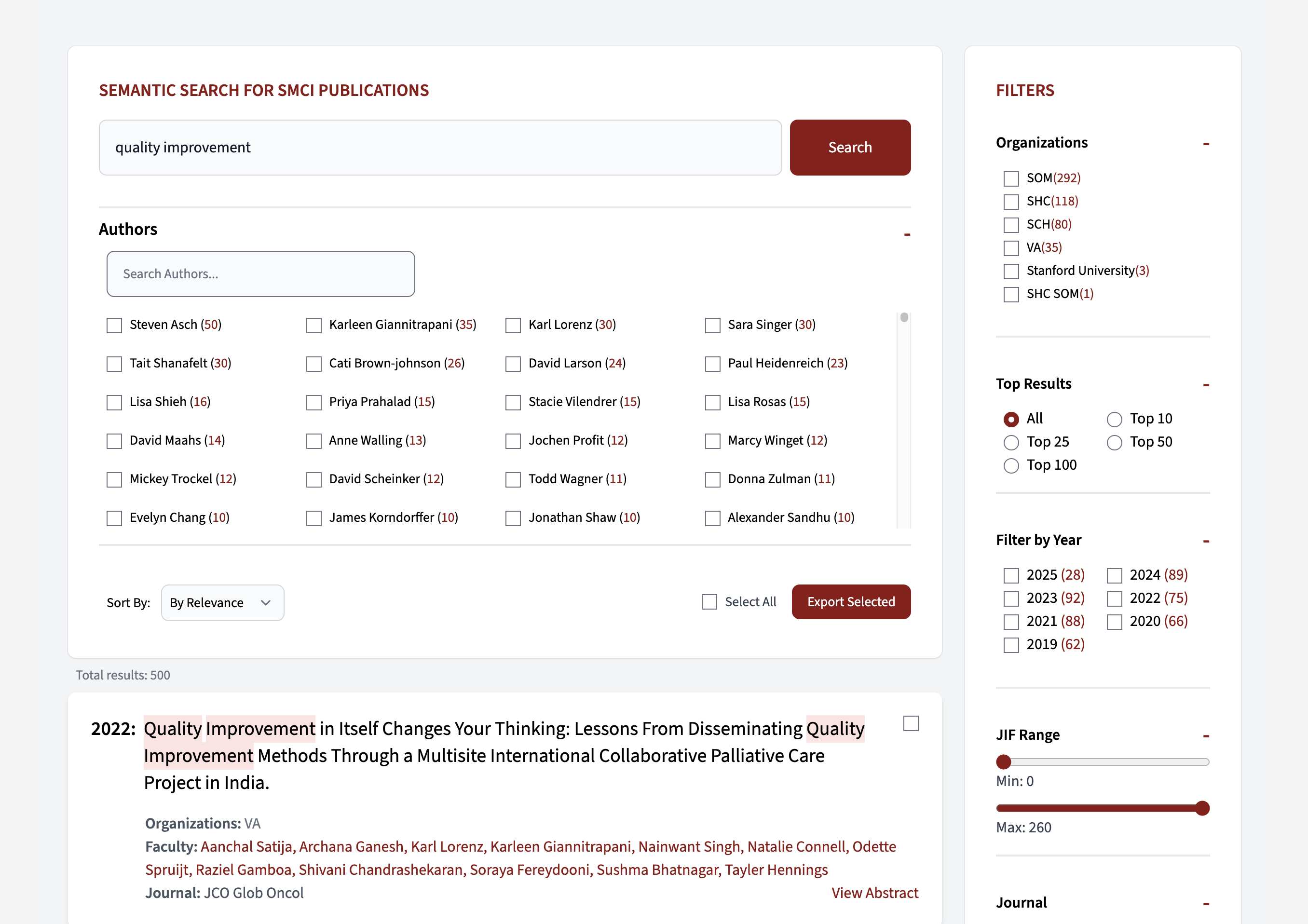Collapse the Authors section

coord(907,234)
